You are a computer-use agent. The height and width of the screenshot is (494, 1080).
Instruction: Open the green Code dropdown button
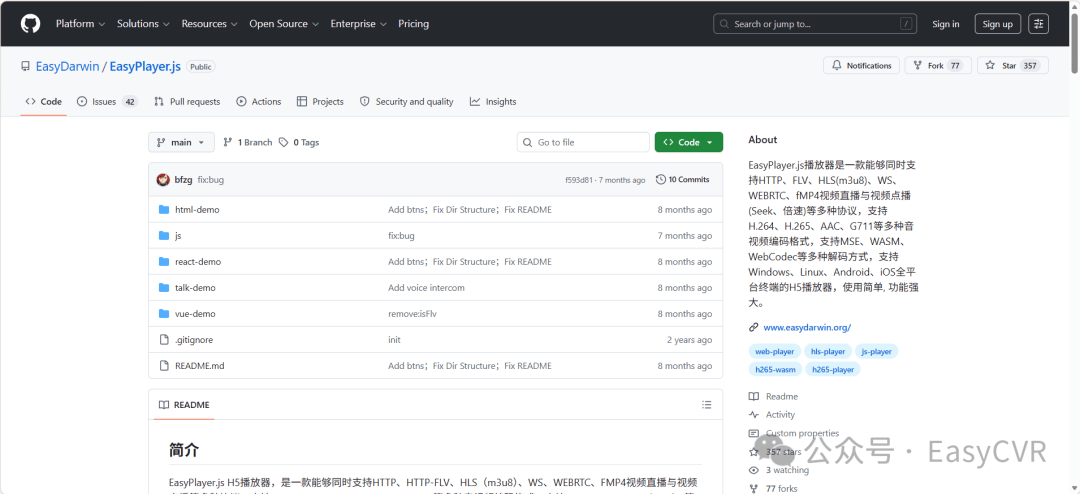(x=689, y=143)
